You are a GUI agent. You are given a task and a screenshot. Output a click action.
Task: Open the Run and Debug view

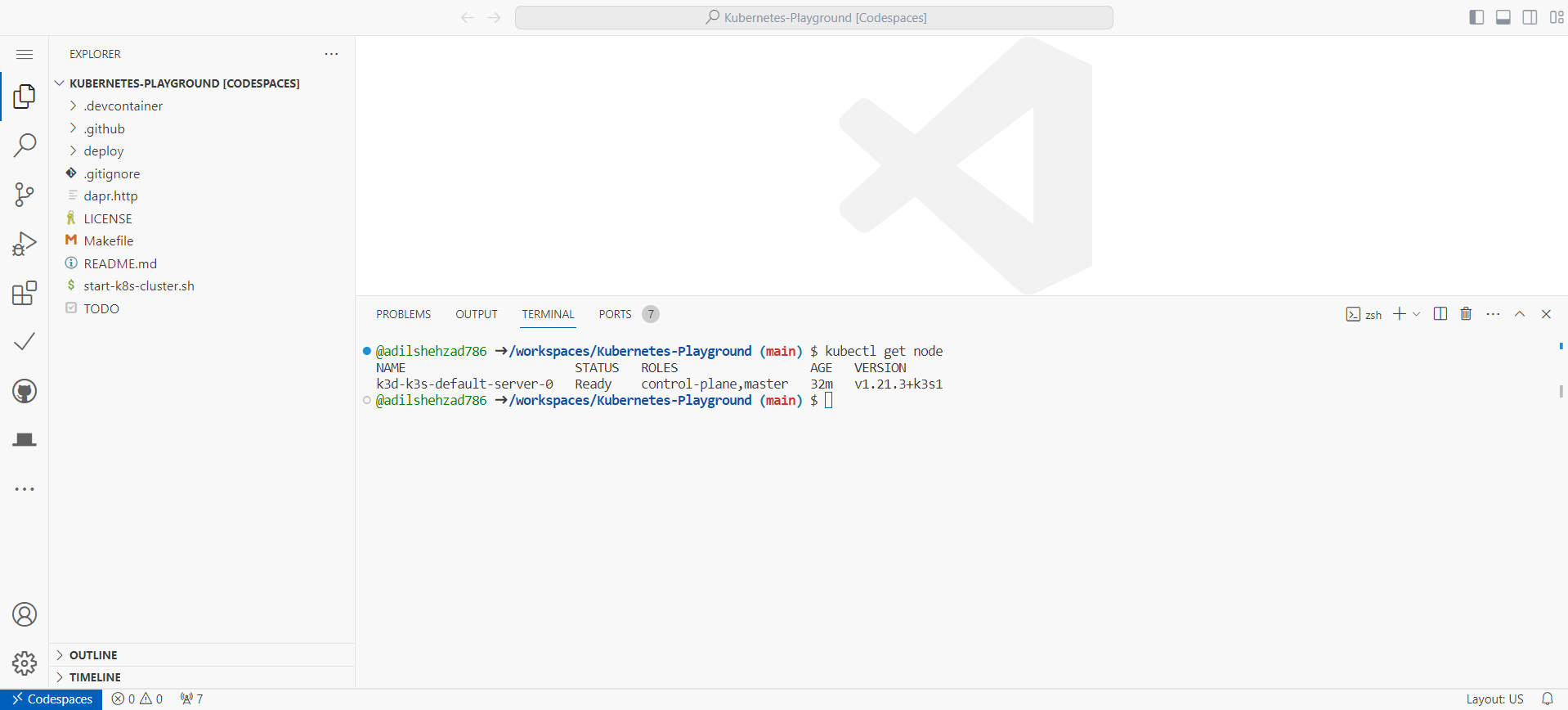[25, 244]
